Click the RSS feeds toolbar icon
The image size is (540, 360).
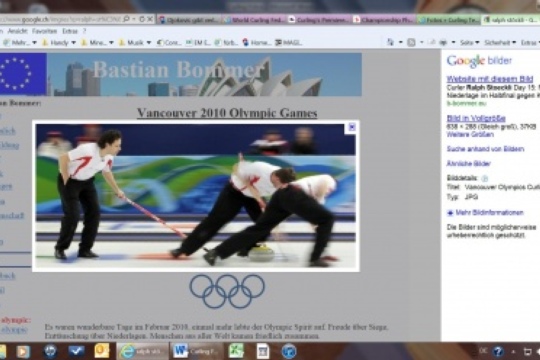point(411,42)
